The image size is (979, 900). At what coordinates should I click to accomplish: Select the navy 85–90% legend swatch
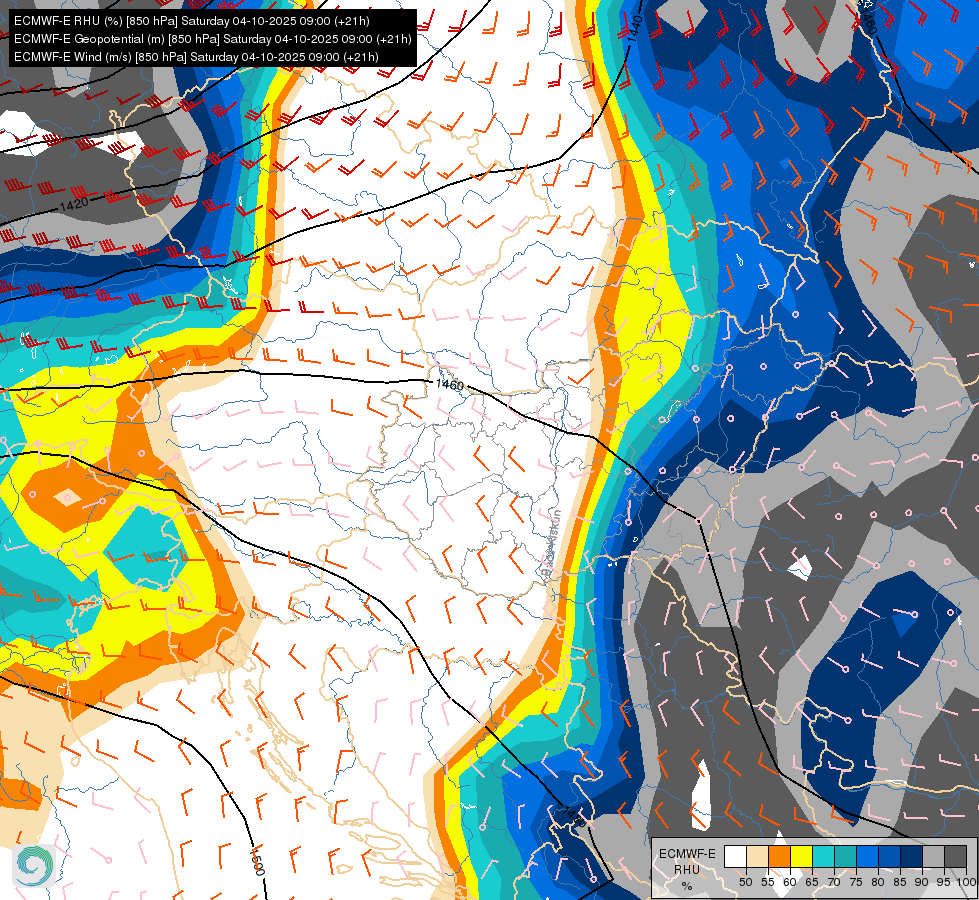click(x=912, y=856)
